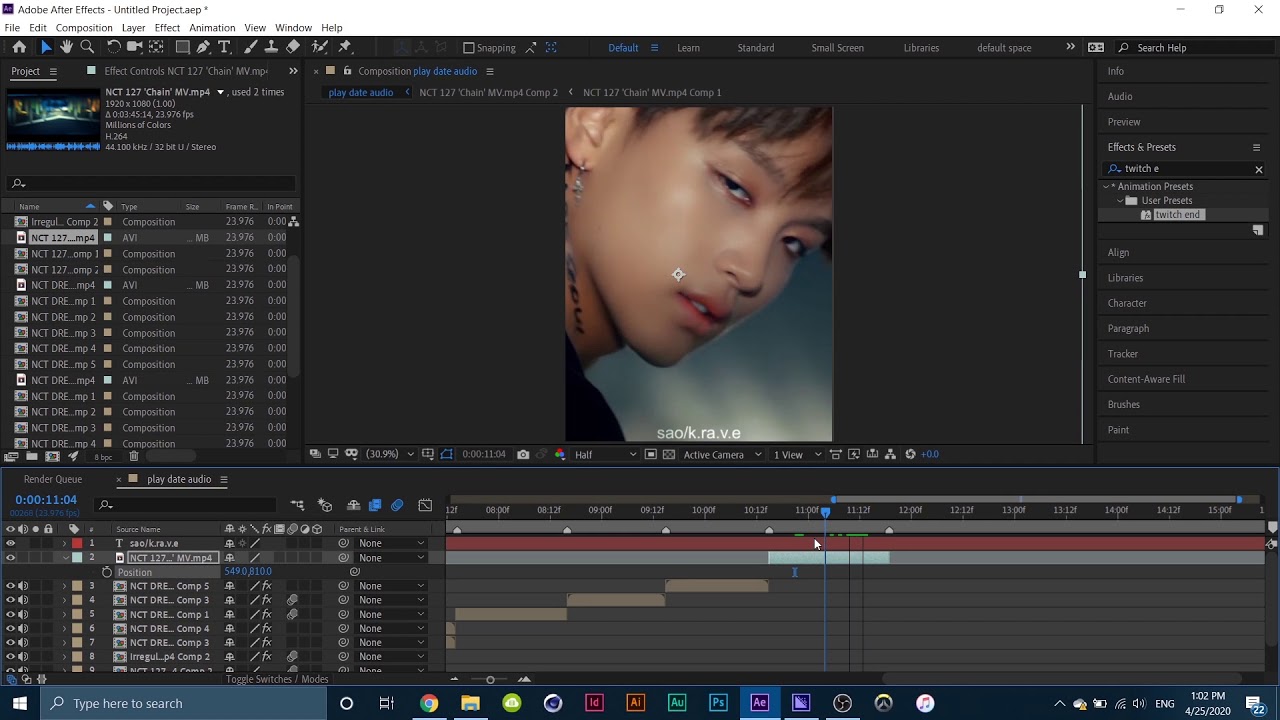The width and height of the screenshot is (1280, 720).
Task: Go to NCT 127 'Chain' MV.mp4 Comp 2 breadcrumb
Action: (488, 92)
